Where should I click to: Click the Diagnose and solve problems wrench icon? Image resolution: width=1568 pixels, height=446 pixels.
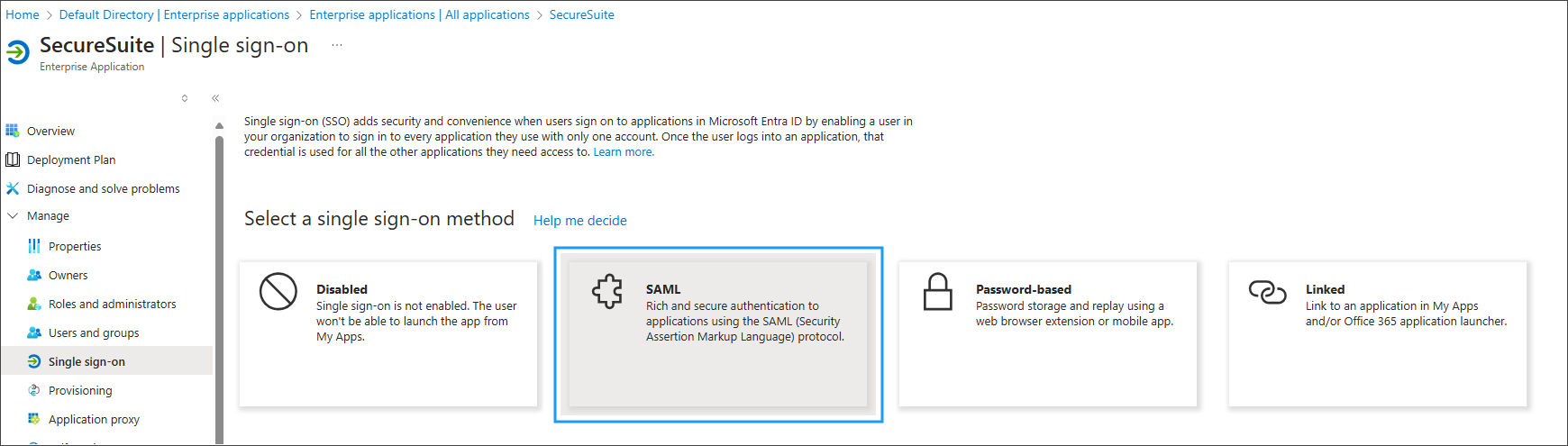(x=13, y=188)
